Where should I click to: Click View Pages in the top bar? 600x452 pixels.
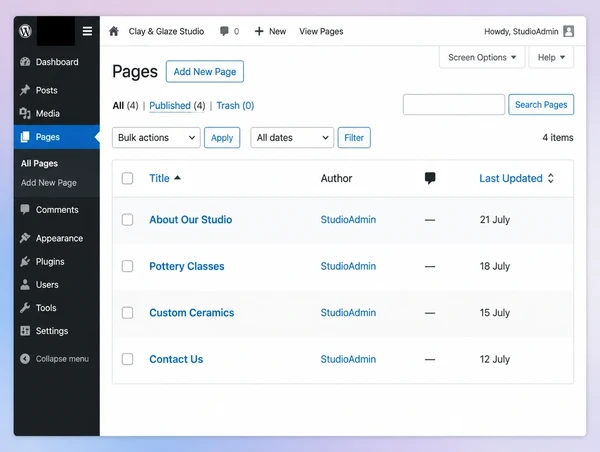coord(321,31)
